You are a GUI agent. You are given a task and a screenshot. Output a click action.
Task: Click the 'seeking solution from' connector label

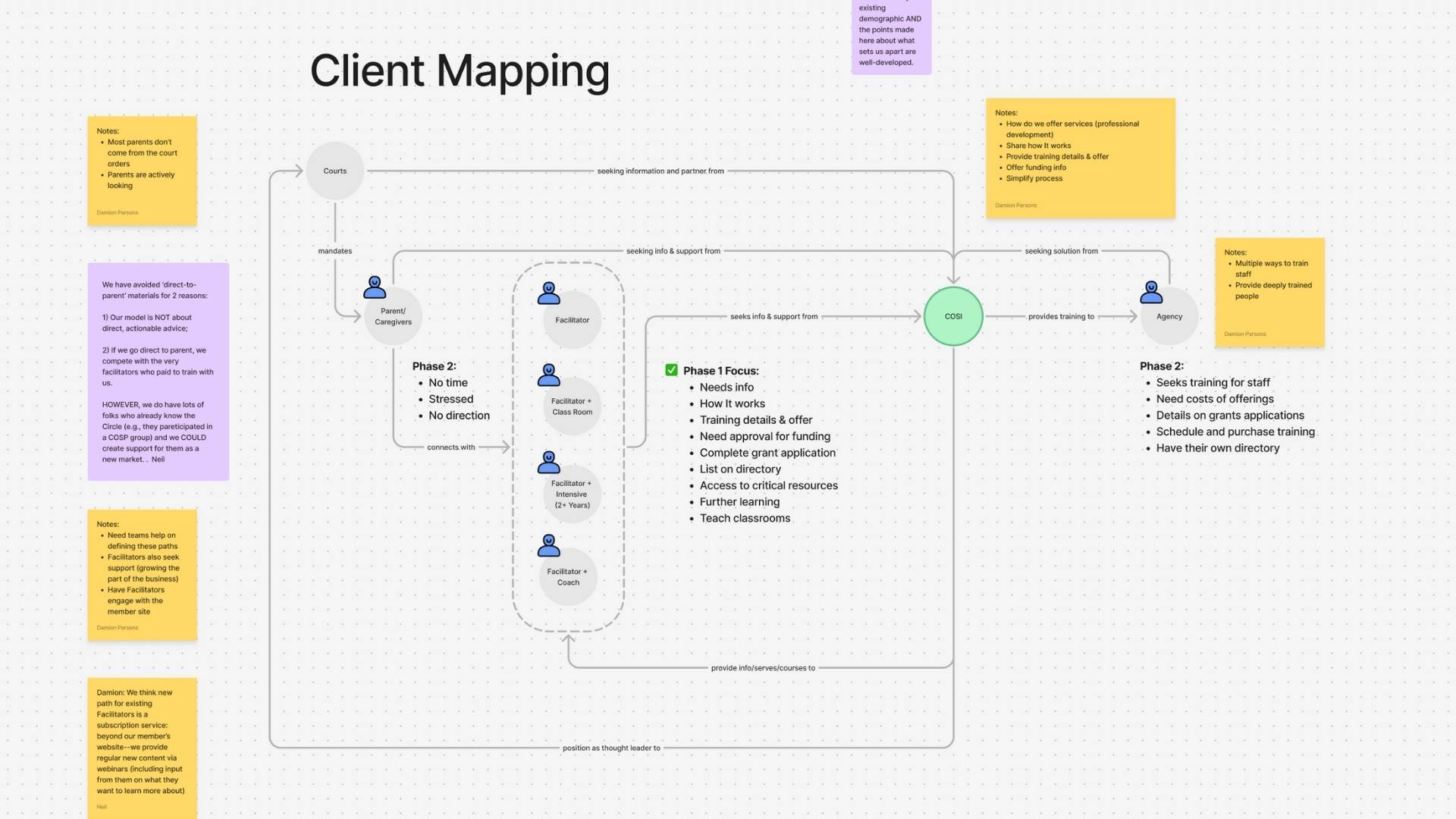(x=1061, y=250)
